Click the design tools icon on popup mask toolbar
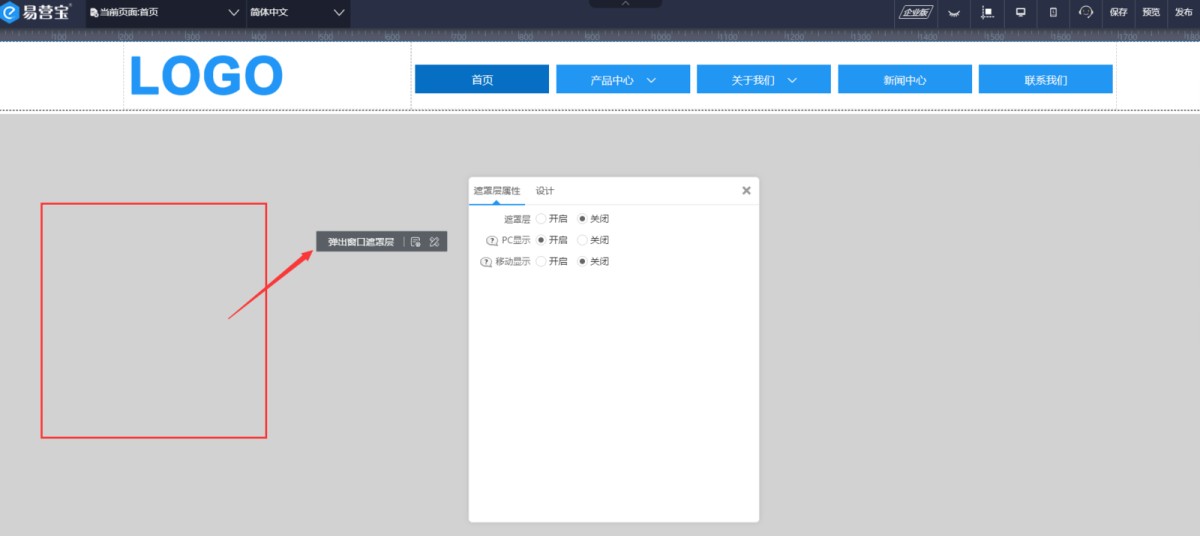The image size is (1200, 536). tap(434, 242)
